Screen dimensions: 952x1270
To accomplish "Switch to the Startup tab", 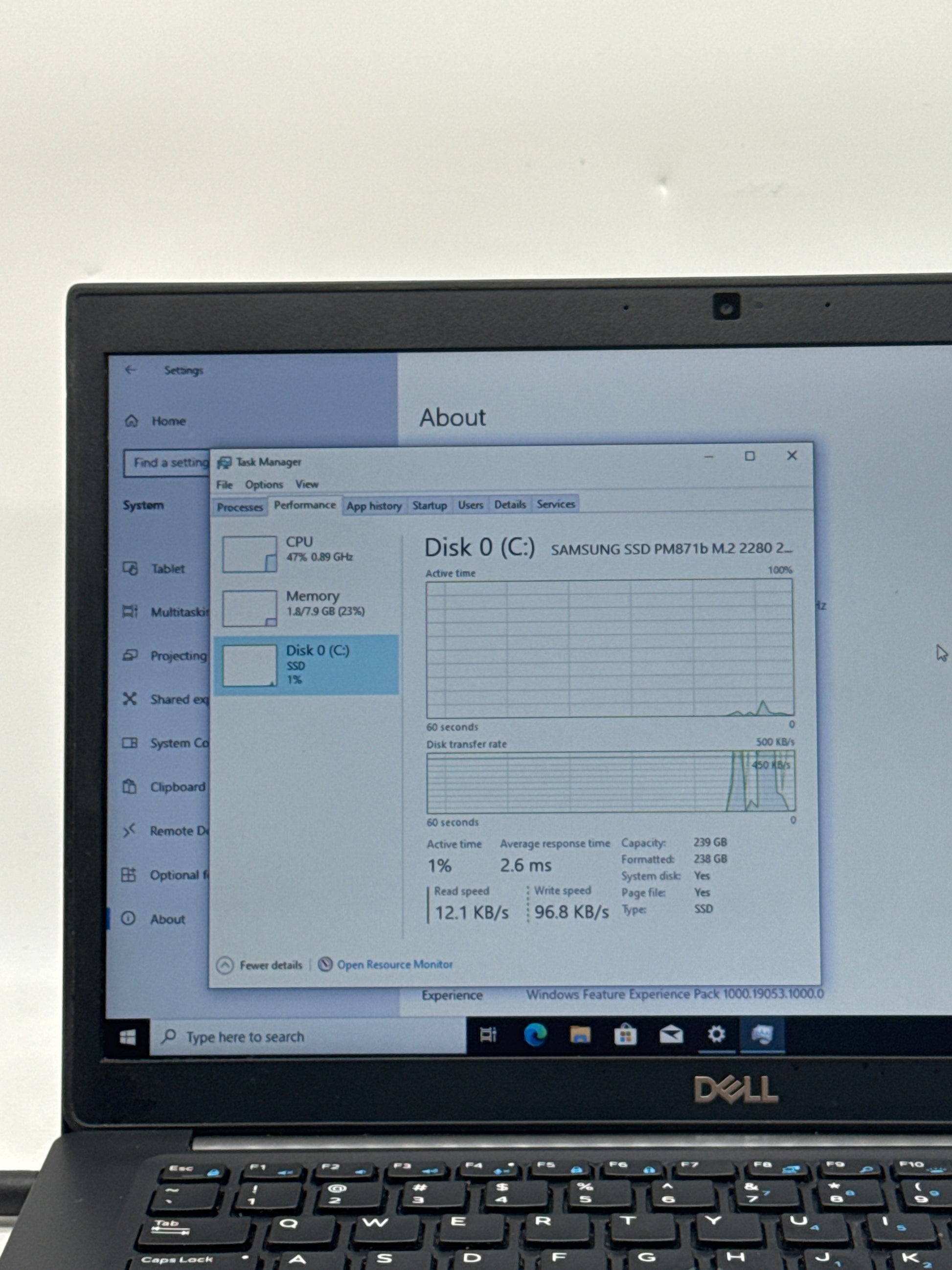I will coord(429,505).
